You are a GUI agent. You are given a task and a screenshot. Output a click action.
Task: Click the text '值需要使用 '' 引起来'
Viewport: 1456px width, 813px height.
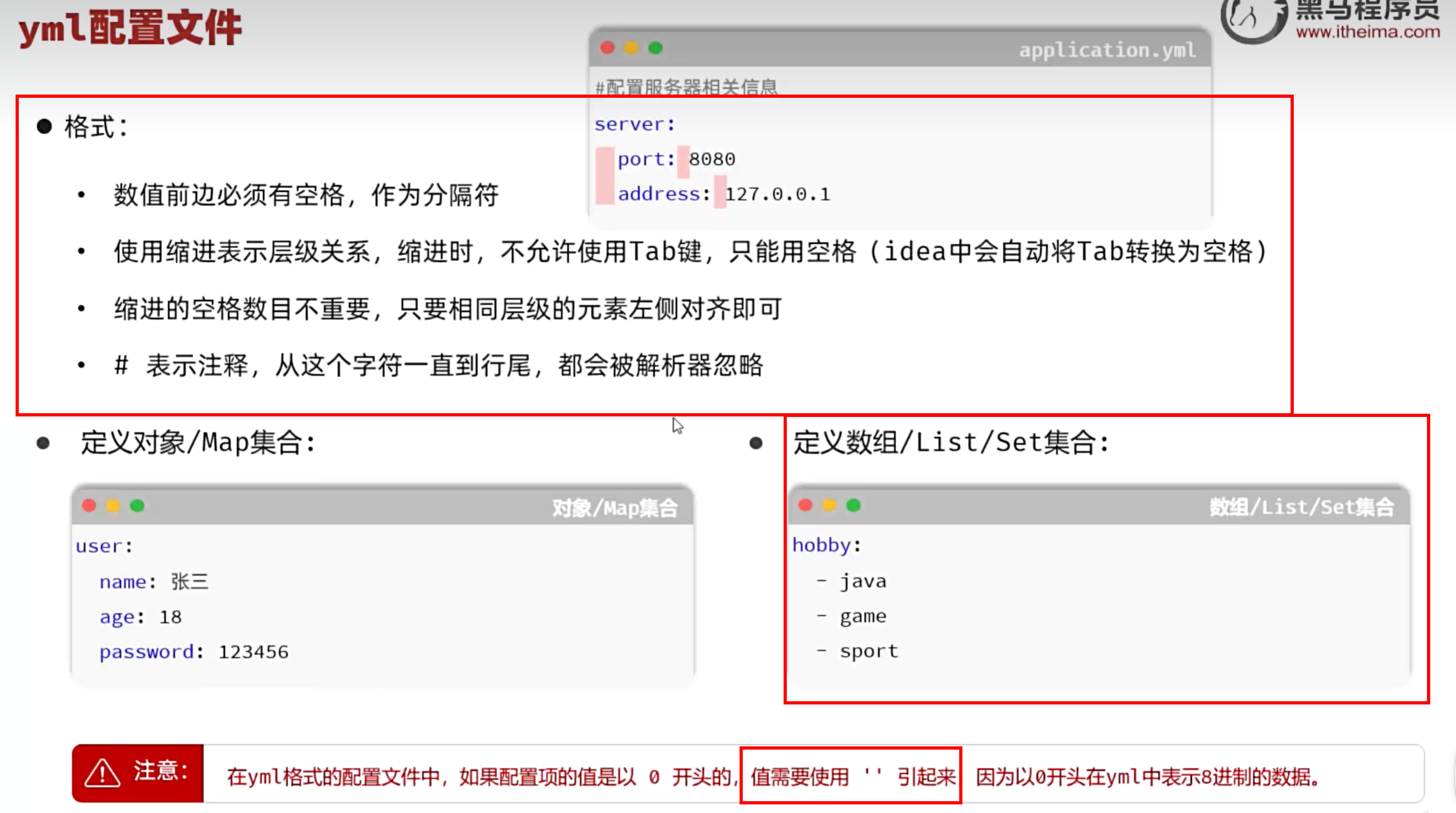pos(853,778)
